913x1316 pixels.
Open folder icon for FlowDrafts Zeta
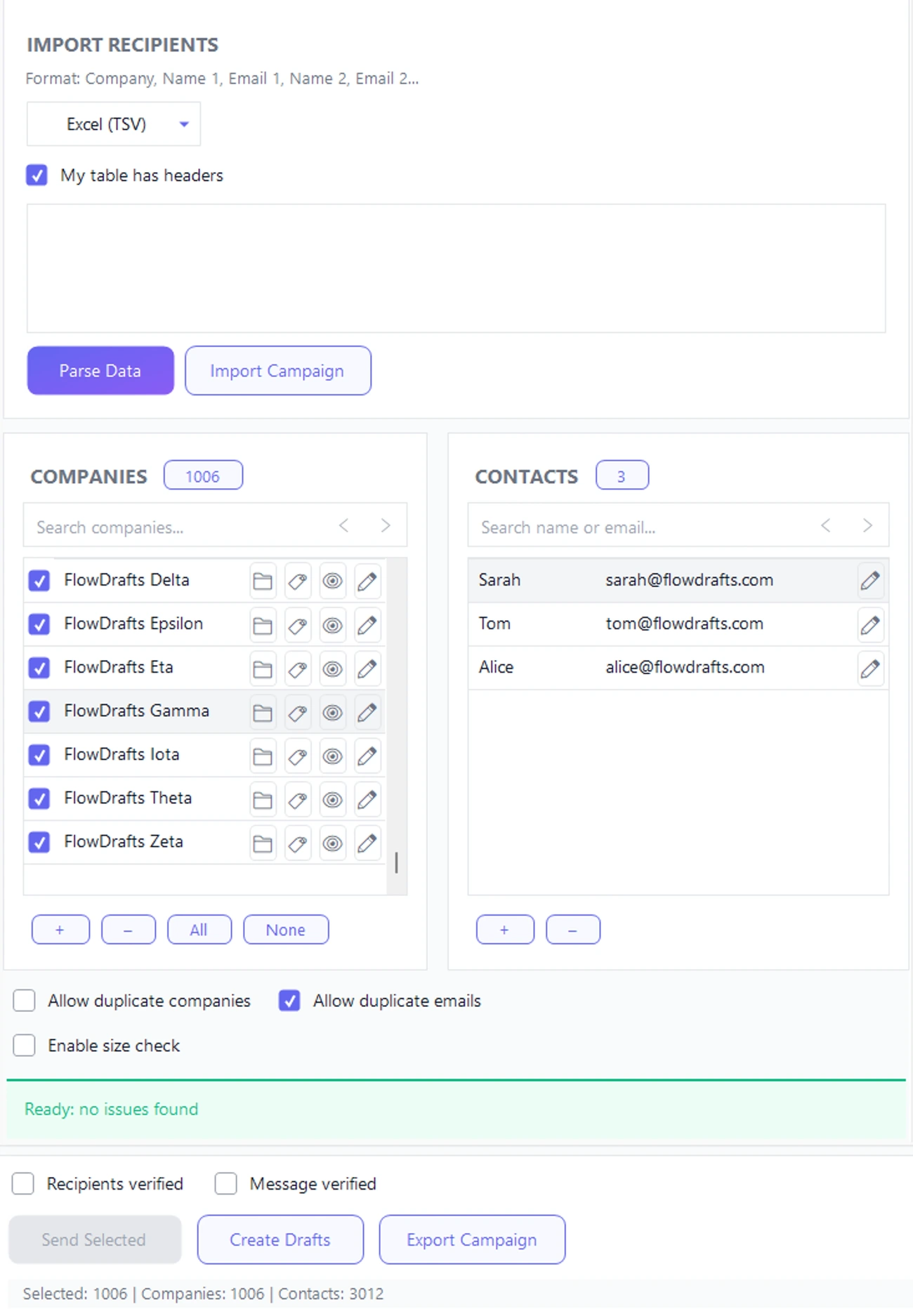click(263, 843)
